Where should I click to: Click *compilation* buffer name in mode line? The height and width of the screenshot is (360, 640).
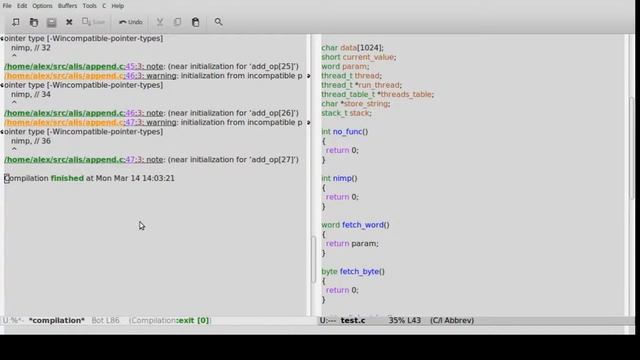[57, 320]
